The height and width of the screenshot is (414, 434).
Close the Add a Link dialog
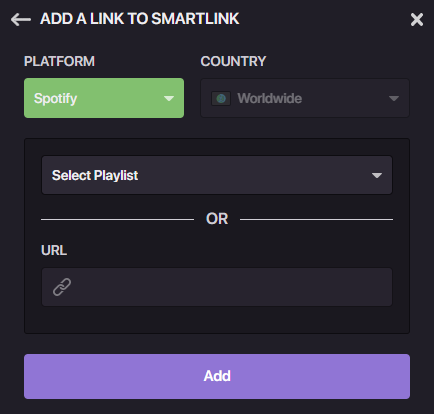pyautogui.click(x=417, y=20)
